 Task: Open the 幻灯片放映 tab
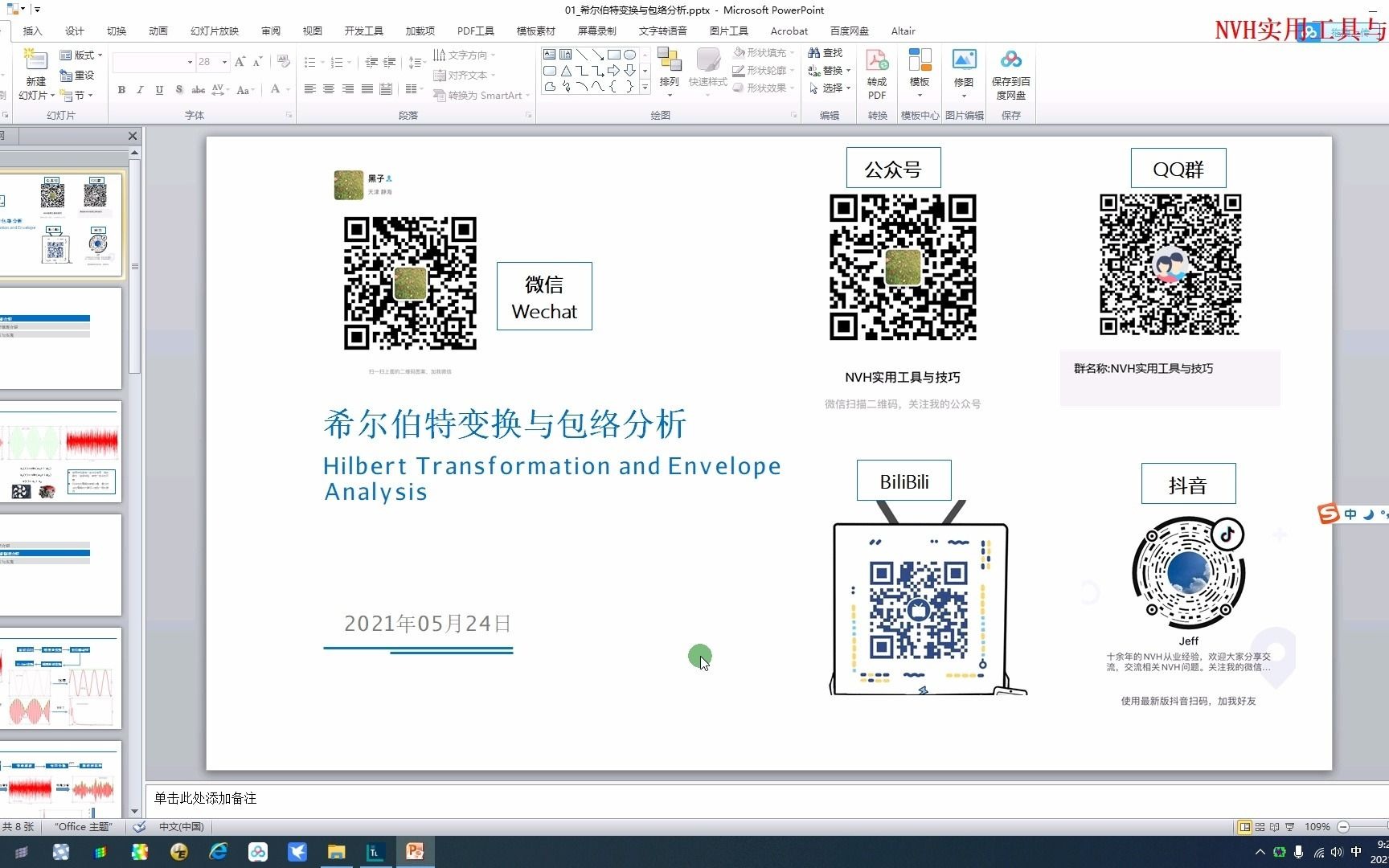[x=215, y=31]
